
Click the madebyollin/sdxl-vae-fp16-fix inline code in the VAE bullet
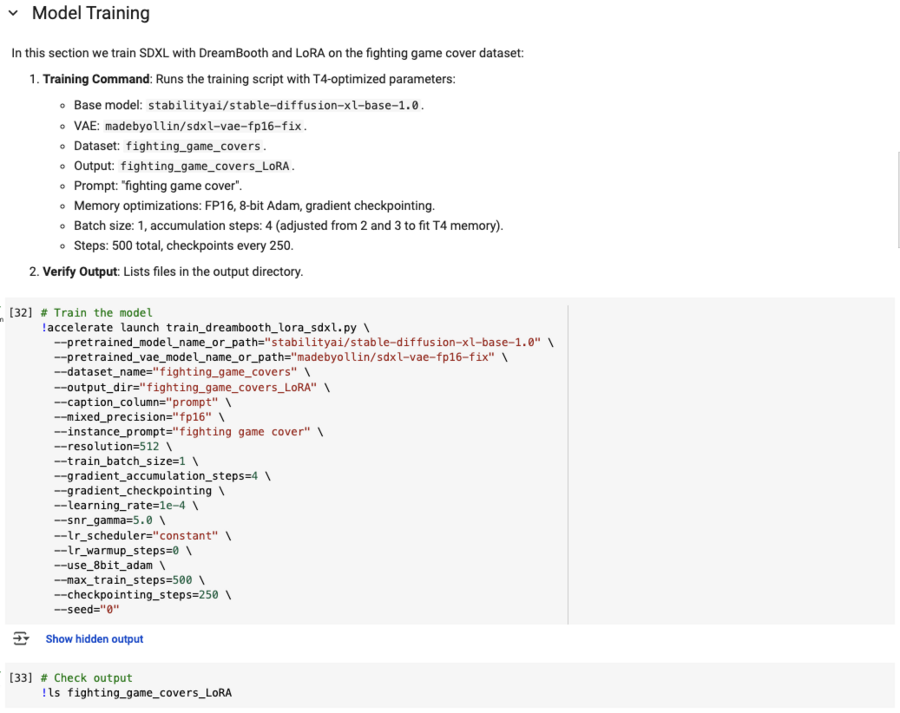pyautogui.click(x=205, y=126)
